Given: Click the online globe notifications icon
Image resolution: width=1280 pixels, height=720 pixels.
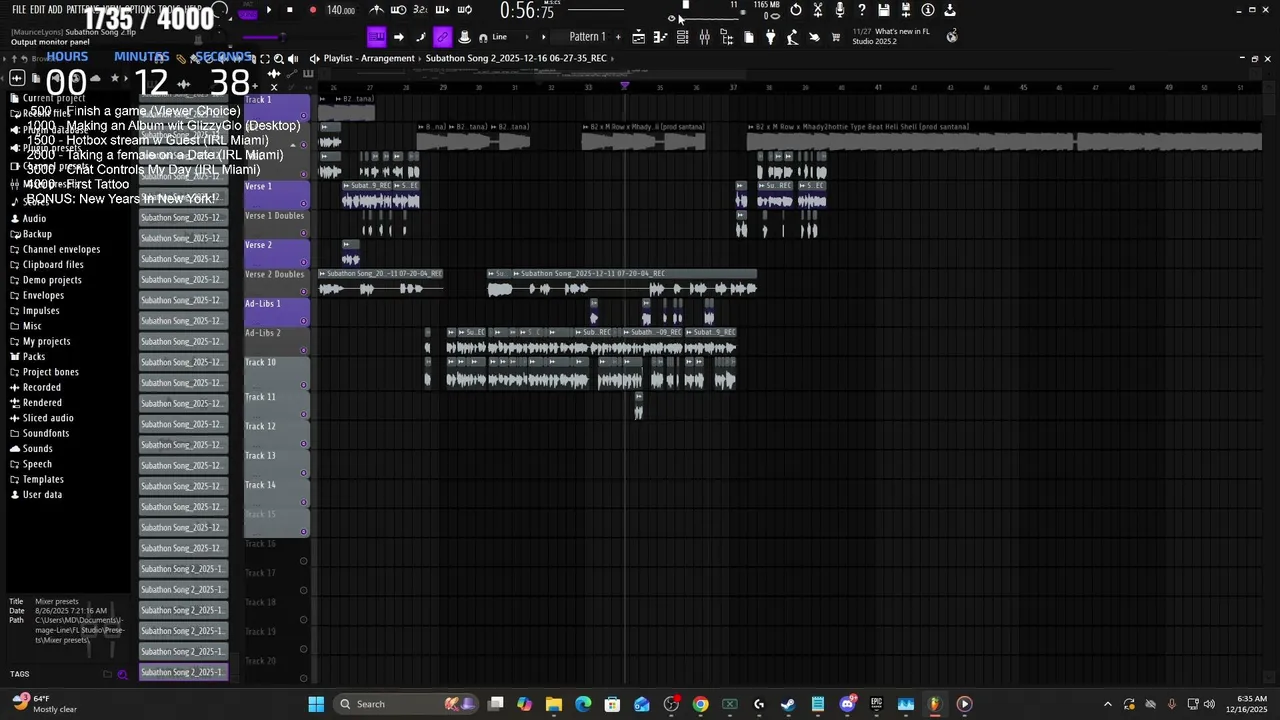Looking at the screenshot, I should pos(952,36).
